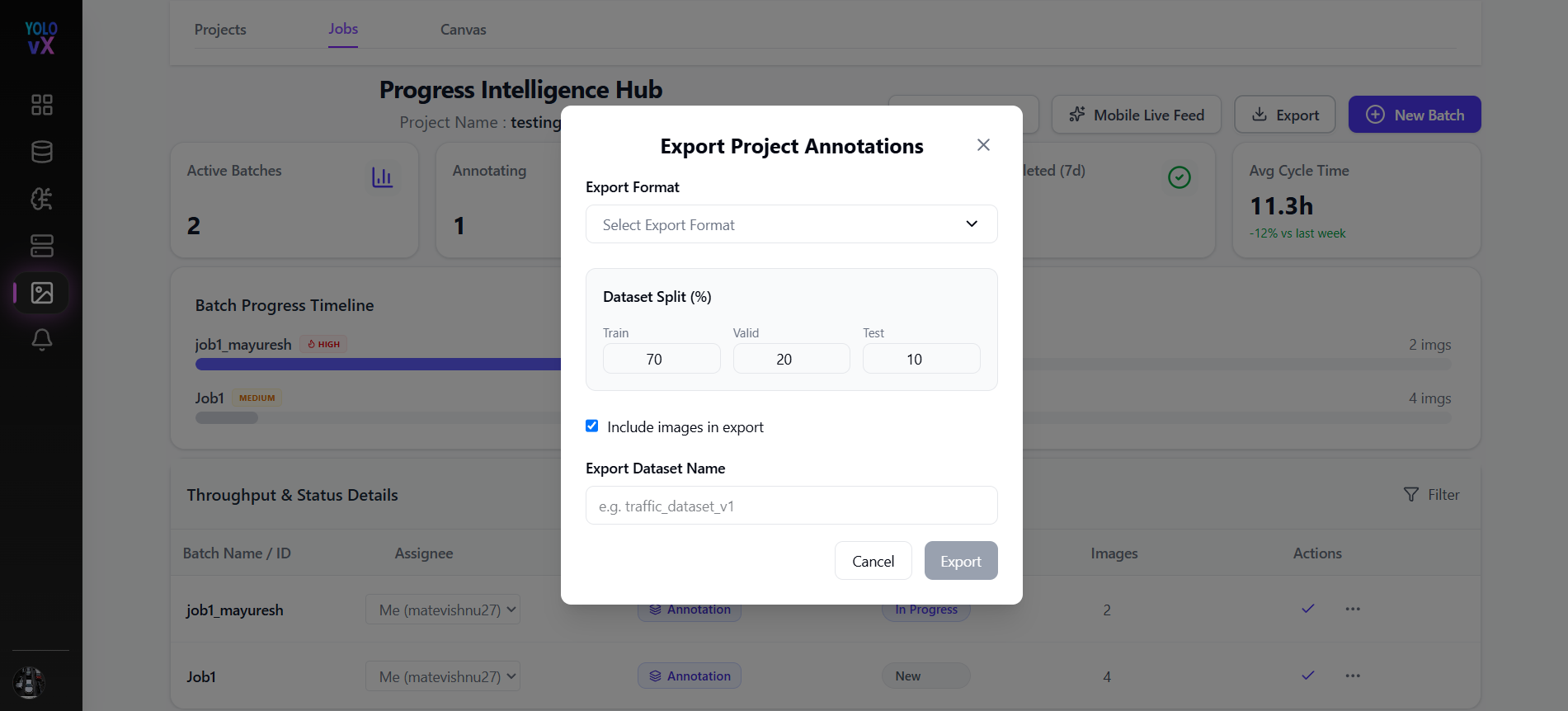The image size is (1568, 711).
Task: Click the green check circle icon
Action: click(1180, 177)
